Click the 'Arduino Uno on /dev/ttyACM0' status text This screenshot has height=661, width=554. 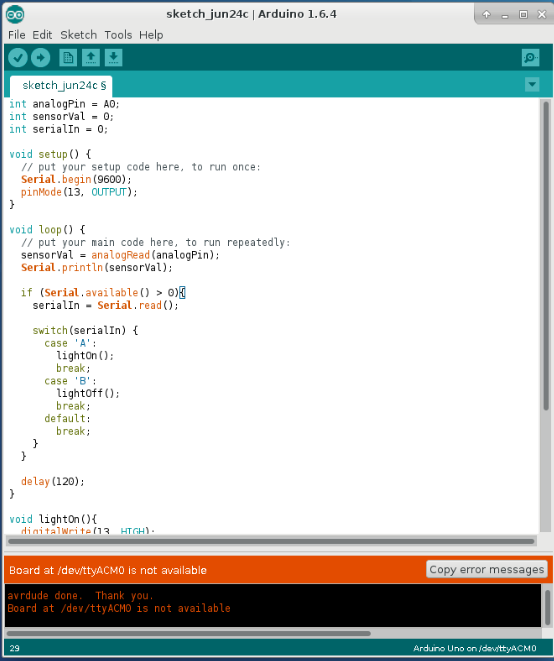(x=474, y=648)
